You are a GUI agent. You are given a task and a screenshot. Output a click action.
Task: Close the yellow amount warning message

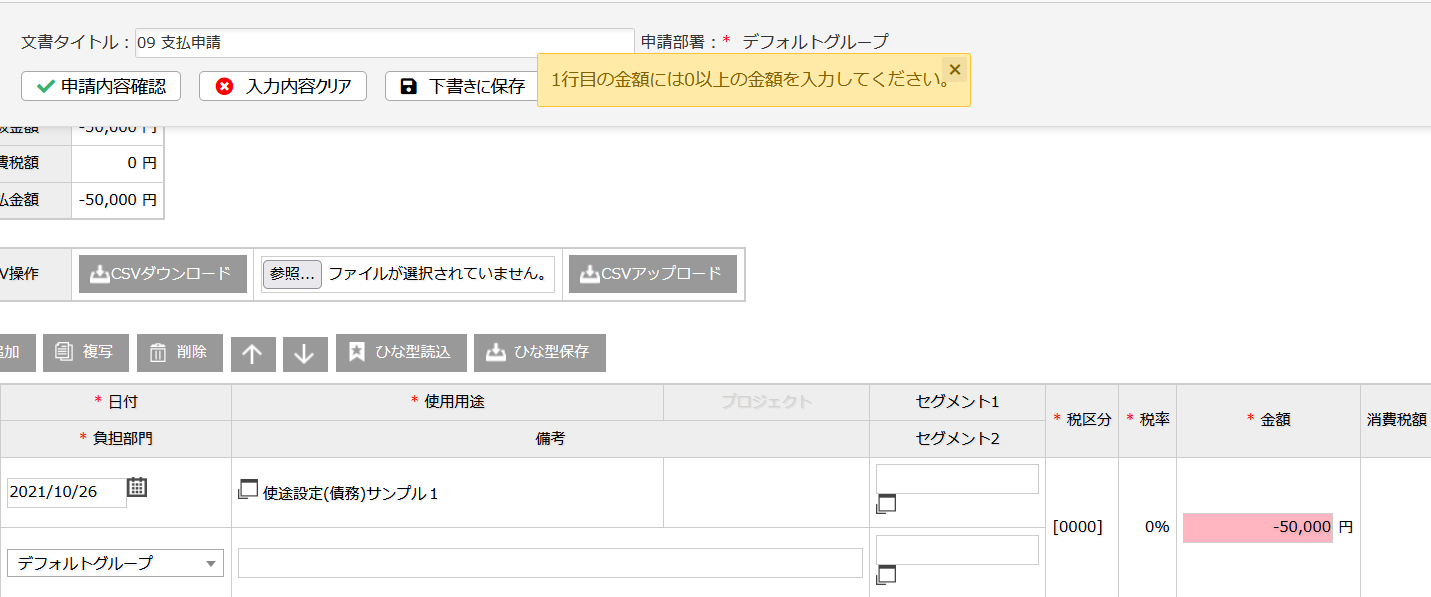[954, 69]
